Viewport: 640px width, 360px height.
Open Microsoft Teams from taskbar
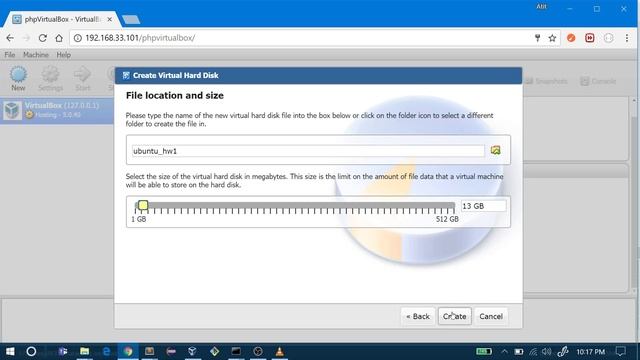coord(62,351)
